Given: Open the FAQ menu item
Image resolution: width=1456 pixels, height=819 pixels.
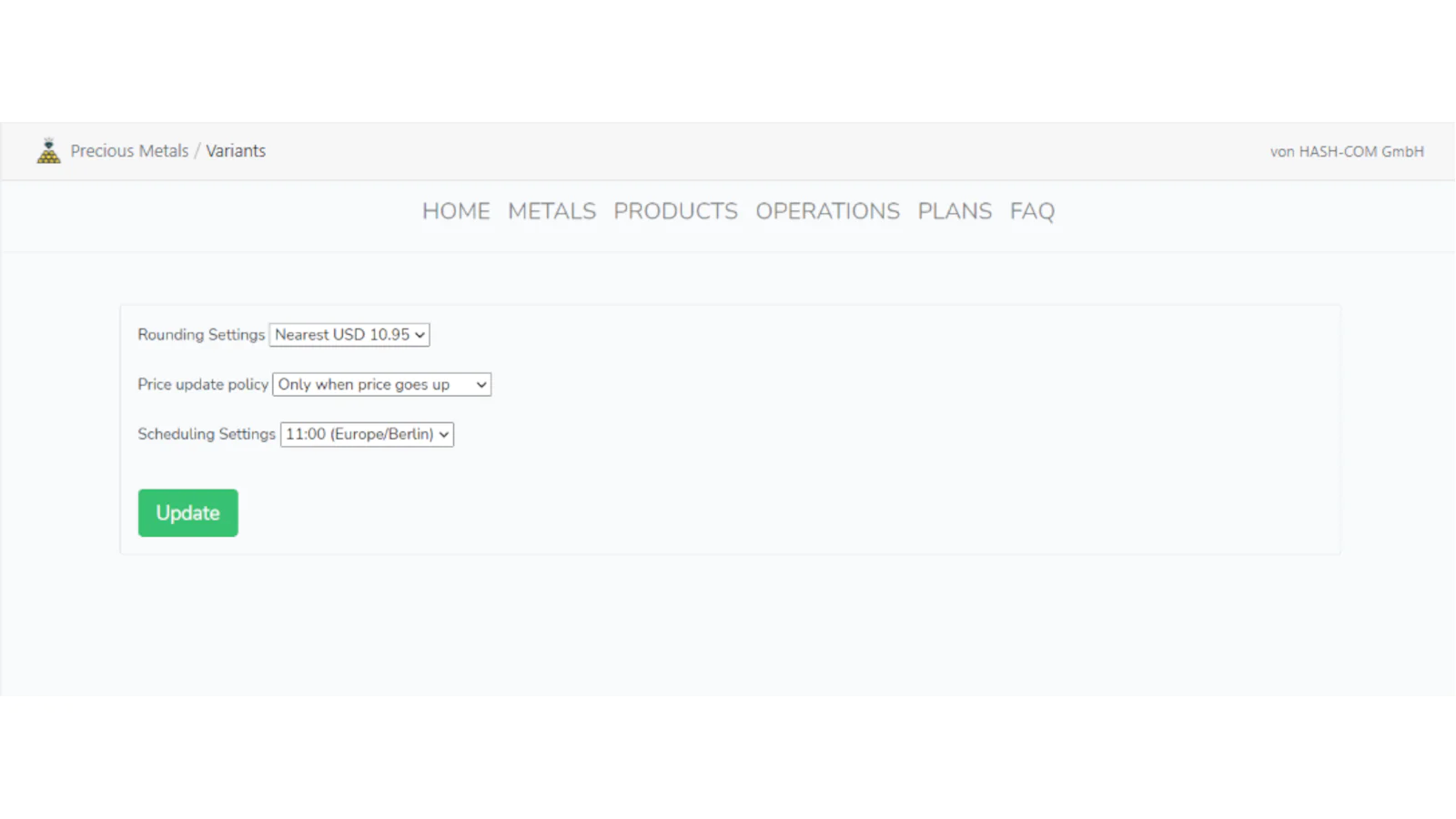Looking at the screenshot, I should 1032,211.
